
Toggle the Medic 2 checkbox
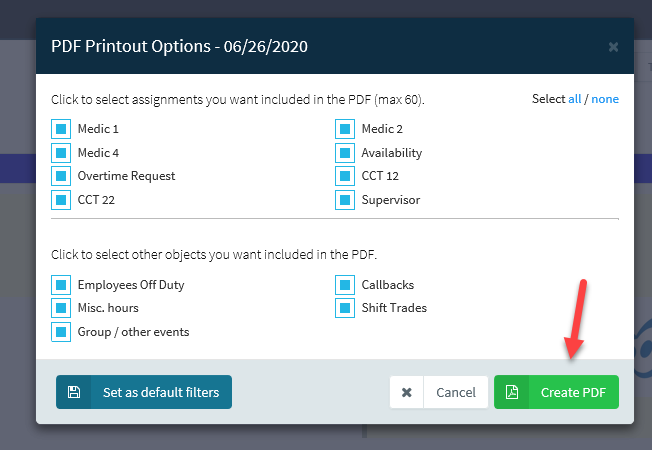345,129
